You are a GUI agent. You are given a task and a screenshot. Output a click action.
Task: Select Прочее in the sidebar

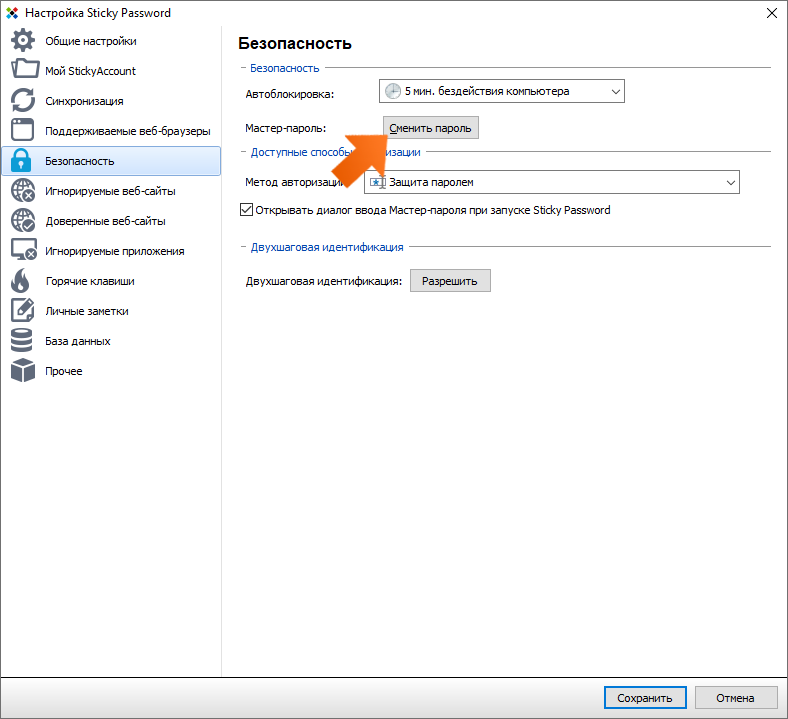pos(64,371)
